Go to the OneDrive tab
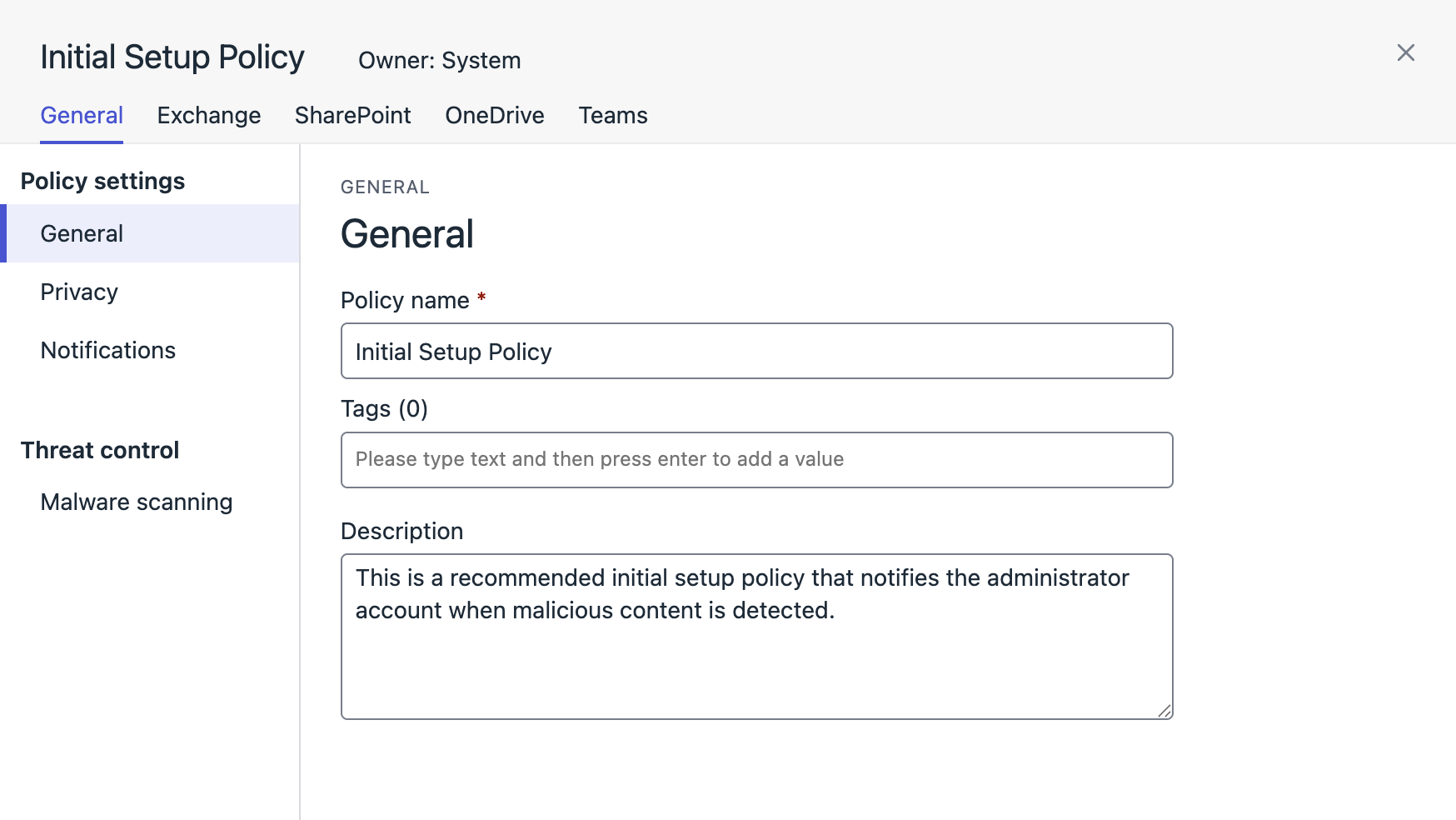The width and height of the screenshot is (1456, 820). pos(494,116)
